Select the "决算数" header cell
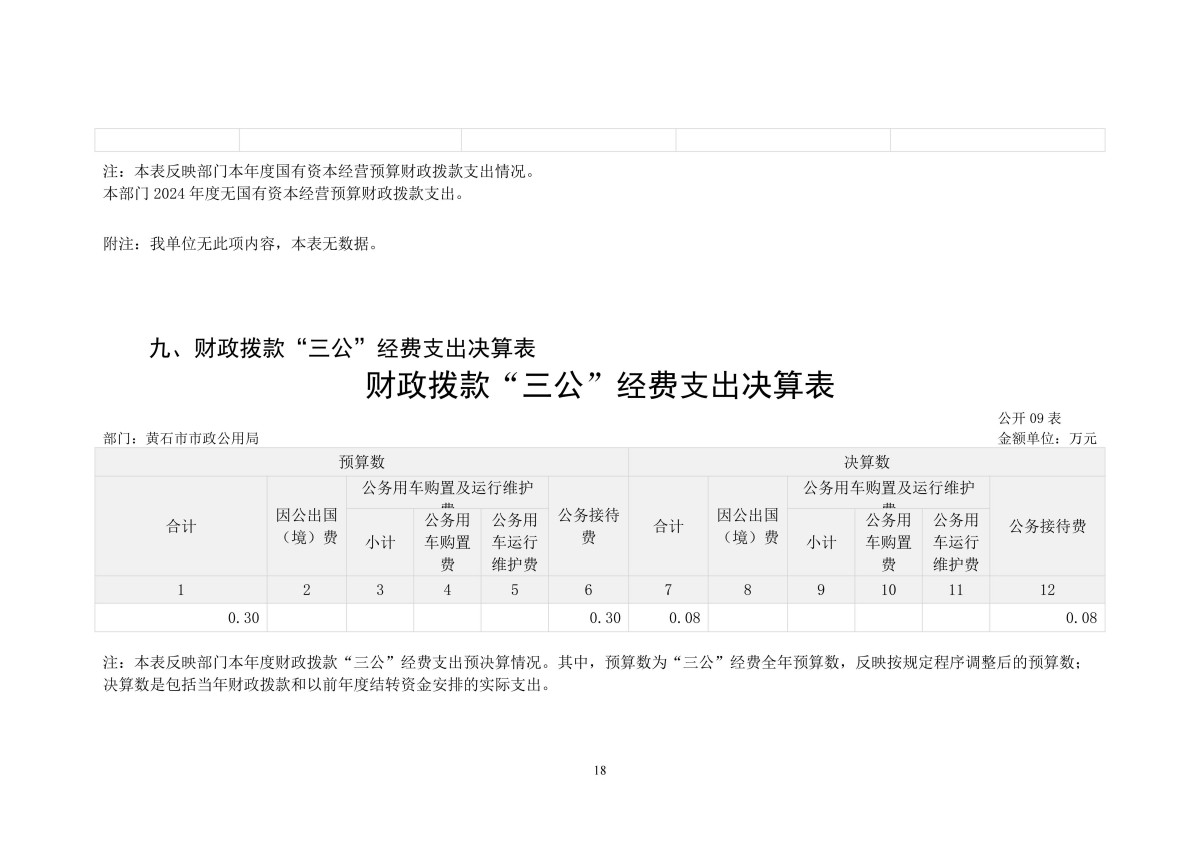 866,462
